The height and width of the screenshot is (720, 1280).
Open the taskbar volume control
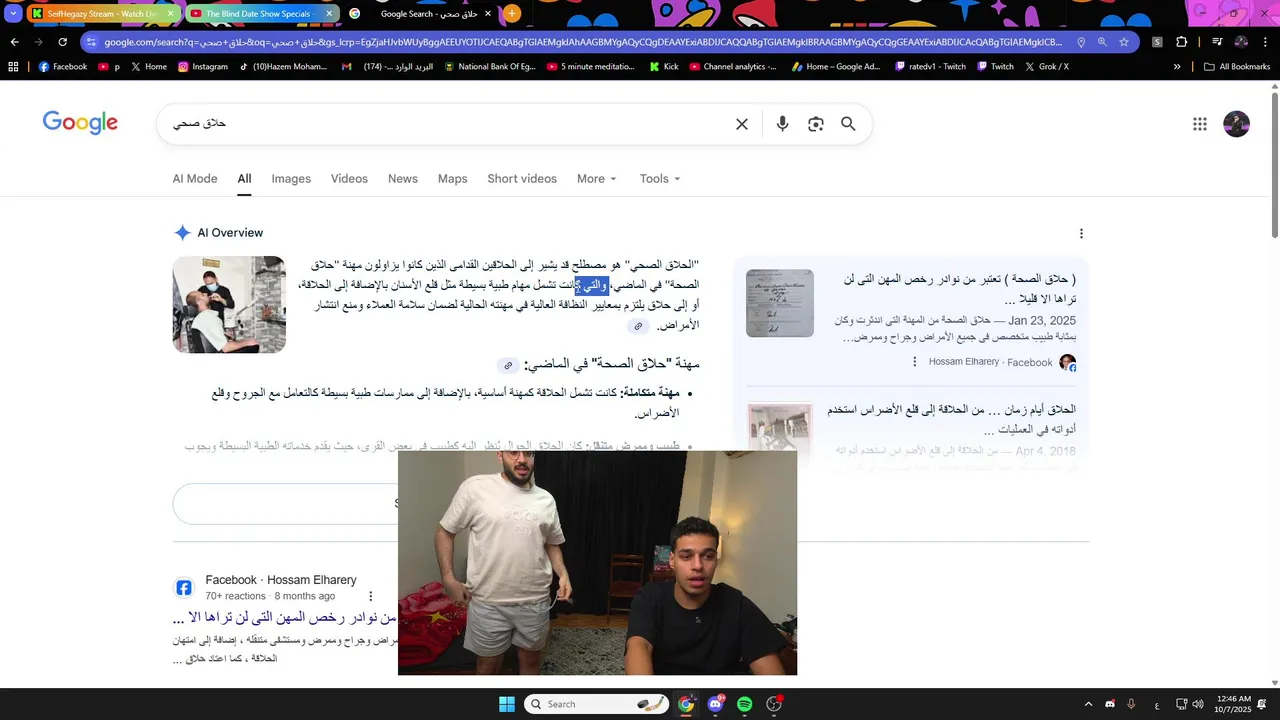(x=1198, y=704)
